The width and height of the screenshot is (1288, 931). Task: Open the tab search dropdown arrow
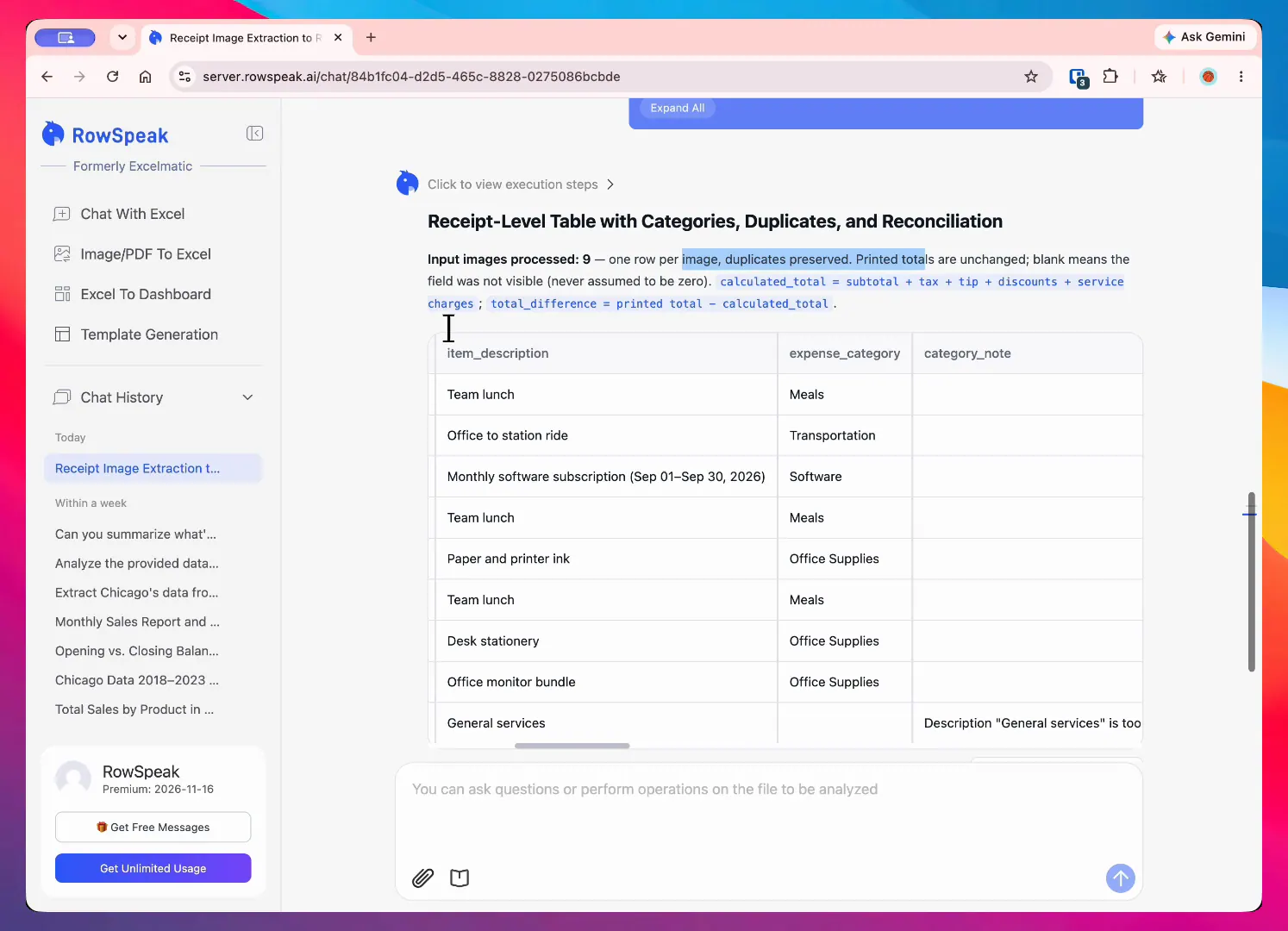tap(122, 37)
